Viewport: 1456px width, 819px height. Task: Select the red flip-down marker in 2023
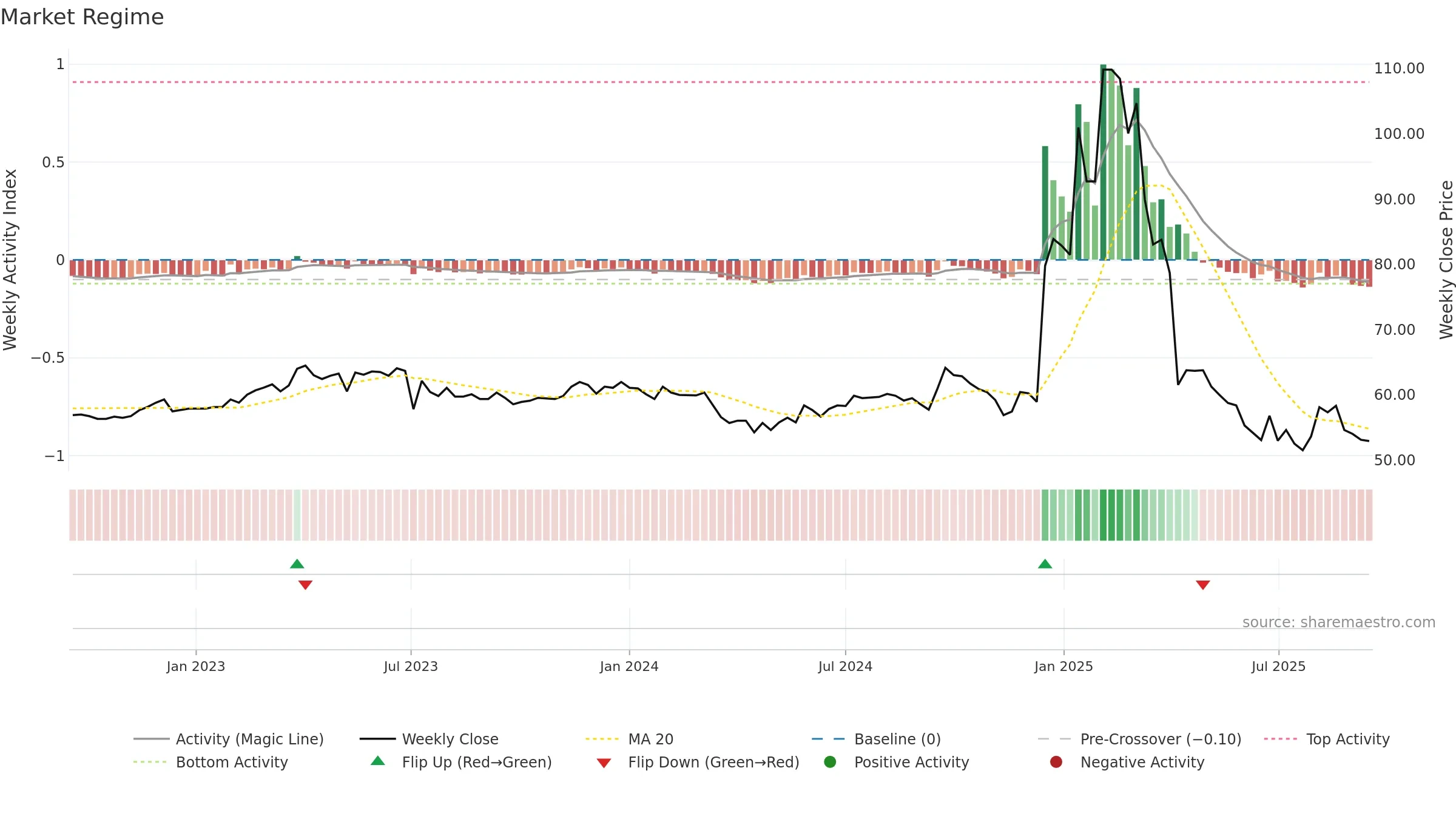(x=305, y=585)
